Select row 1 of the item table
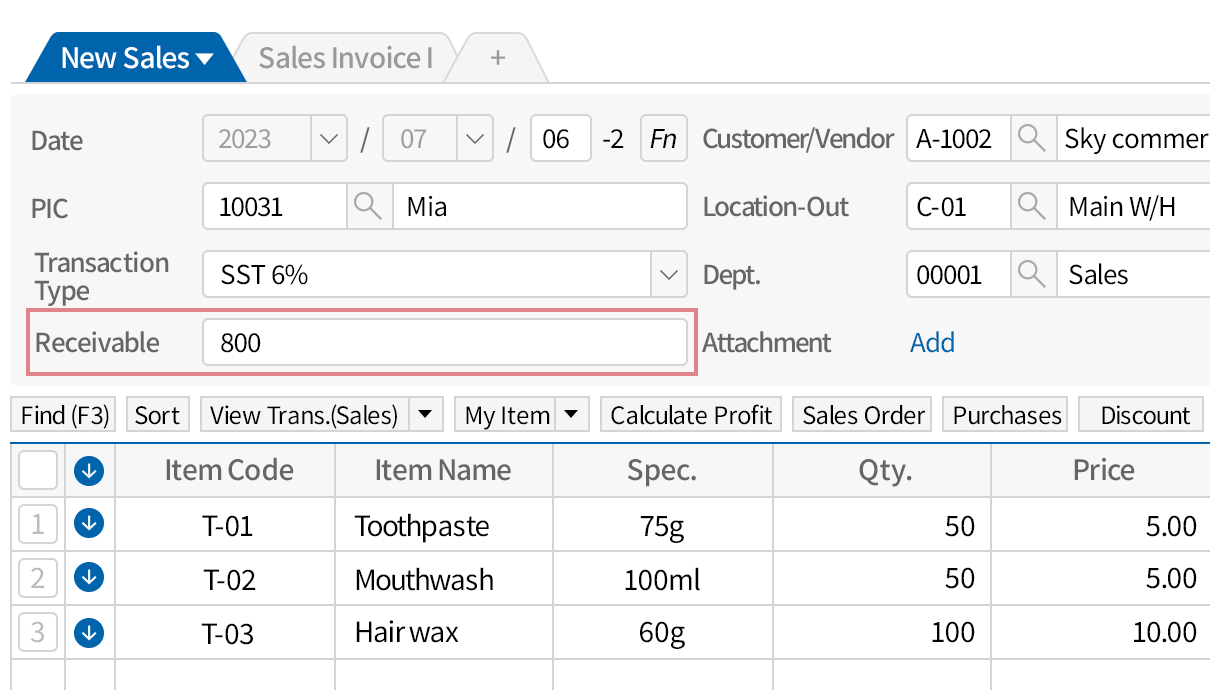This screenshot has width=1210, height=690. (38, 523)
